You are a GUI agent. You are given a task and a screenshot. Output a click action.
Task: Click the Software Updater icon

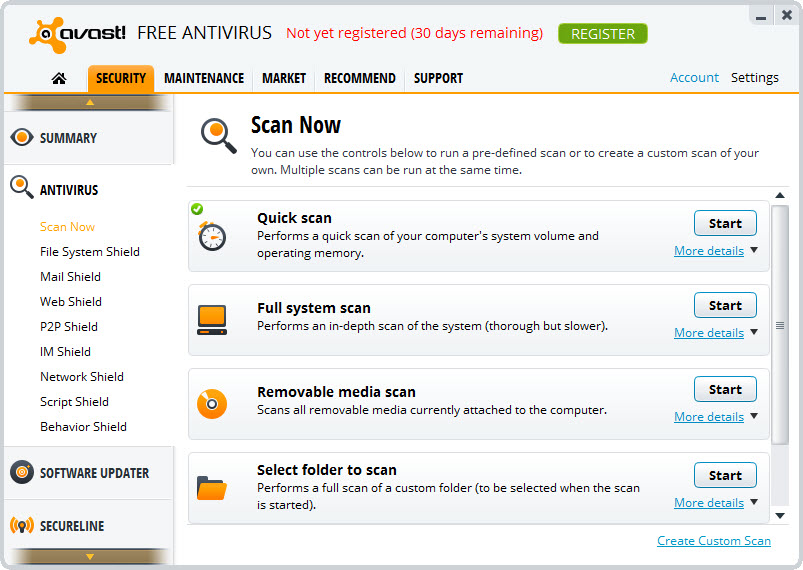22,472
